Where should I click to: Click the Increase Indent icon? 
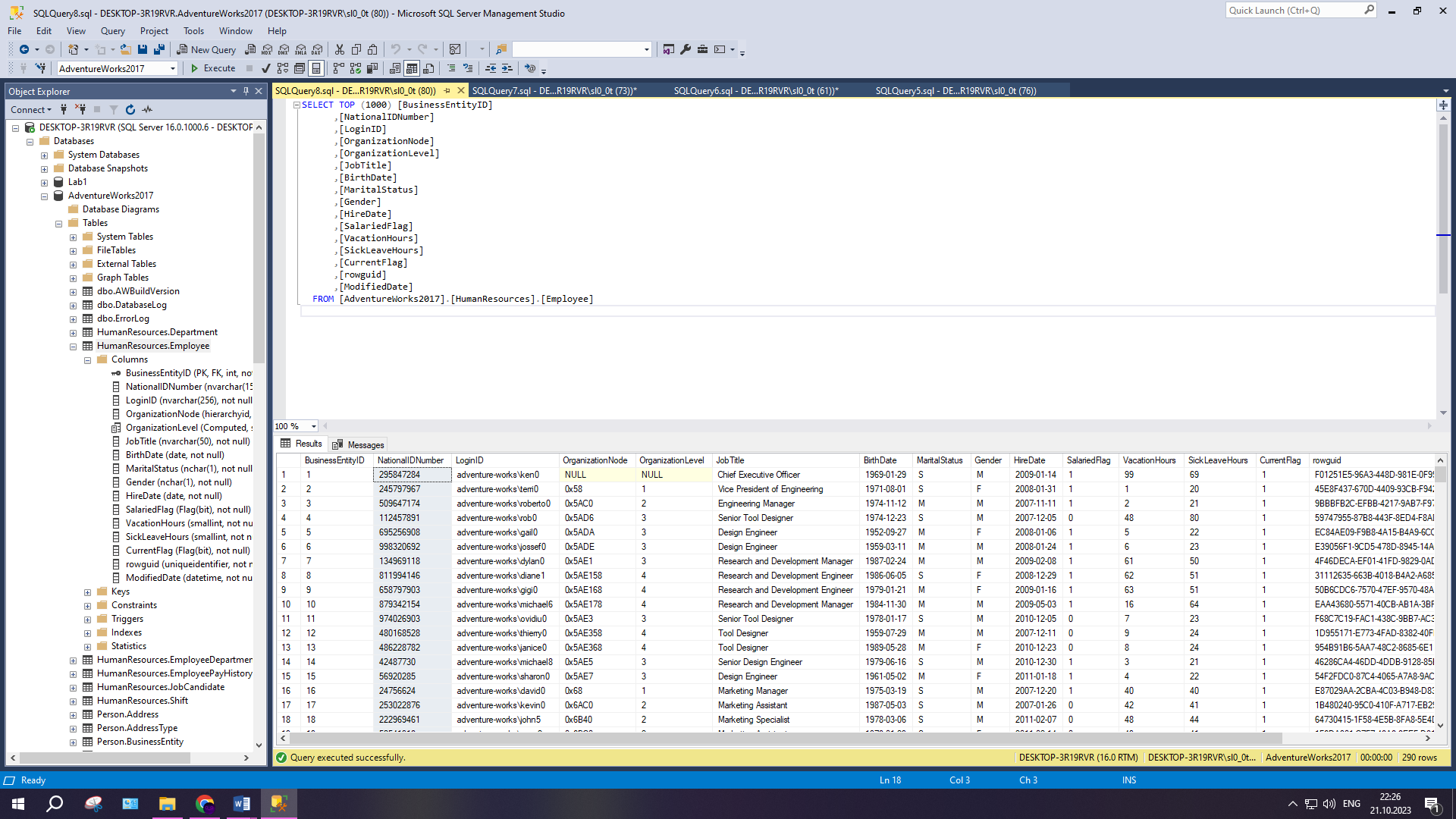(507, 69)
